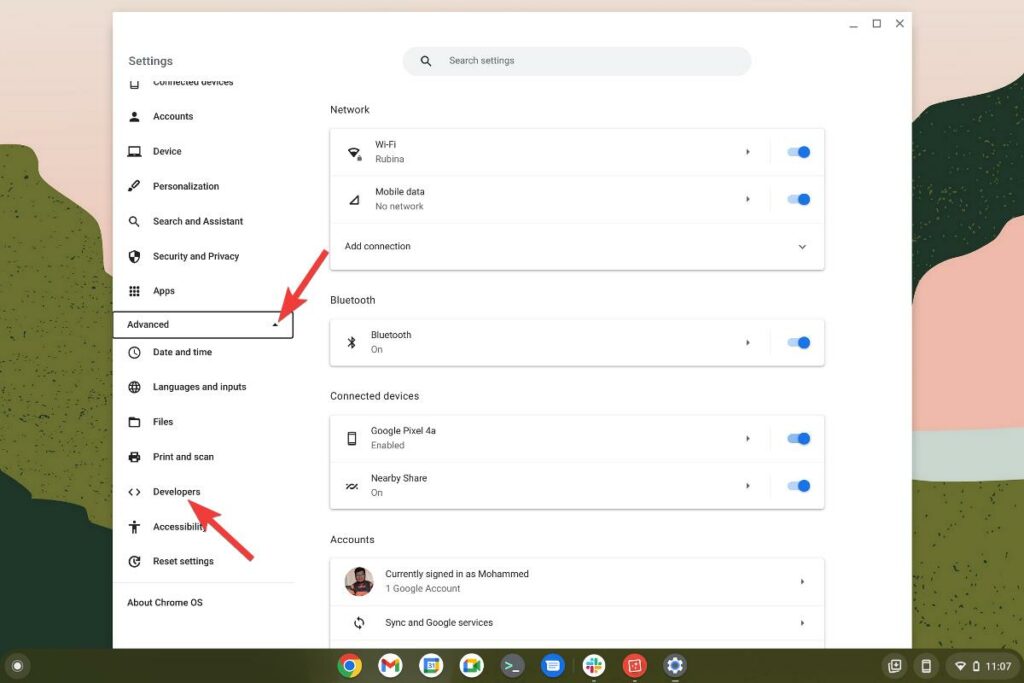
Task: Open Reset settings
Action: [x=183, y=561]
